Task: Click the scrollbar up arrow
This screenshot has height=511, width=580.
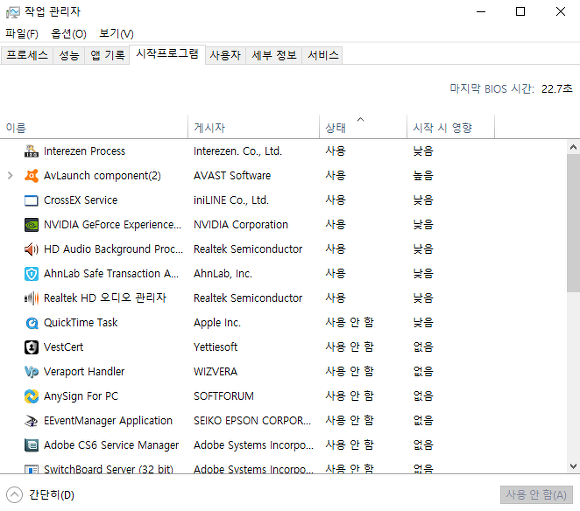Action: click(x=573, y=147)
